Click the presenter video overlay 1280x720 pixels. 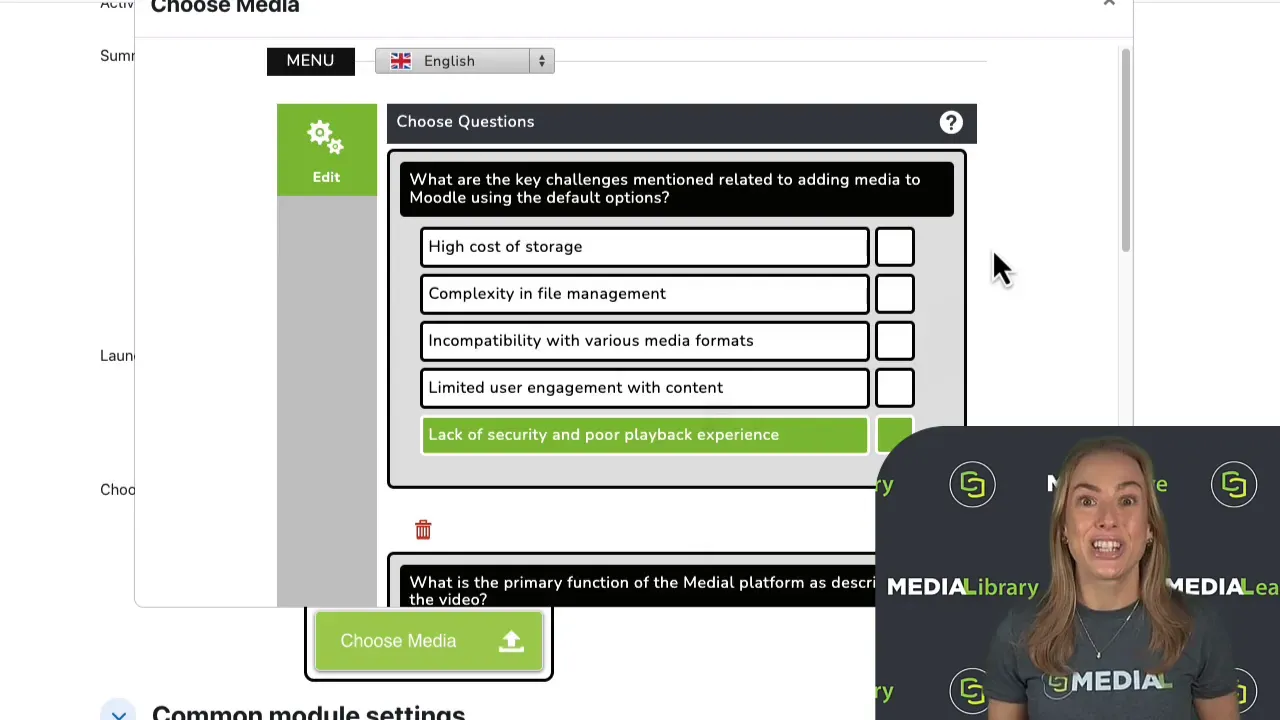click(1077, 573)
